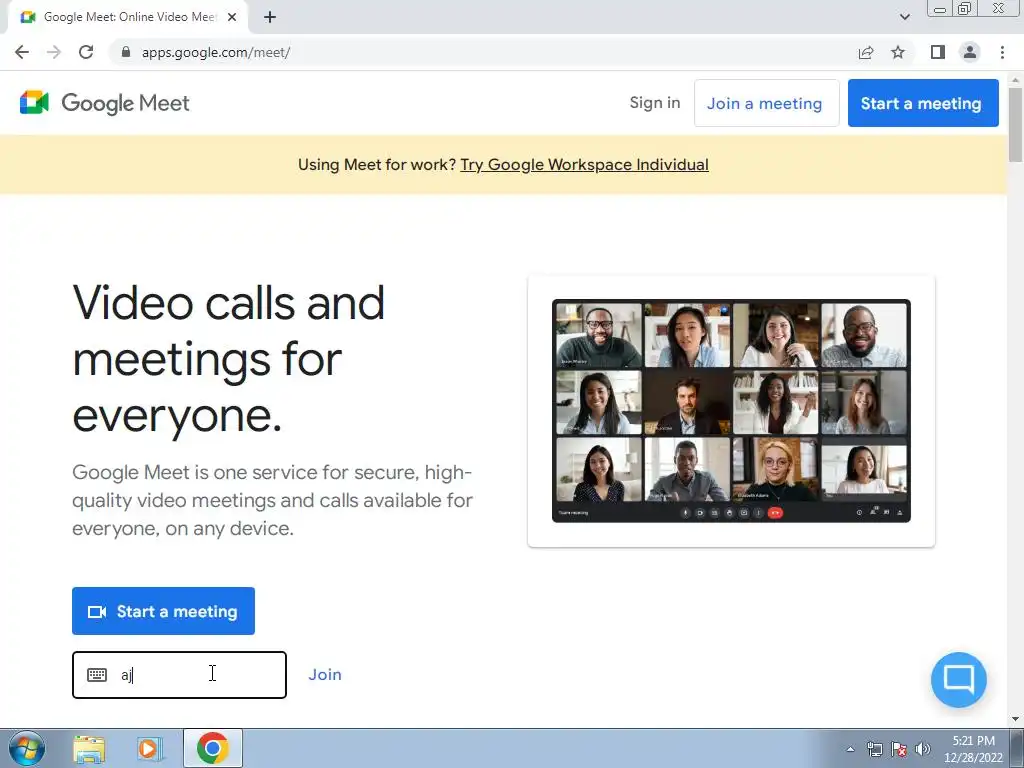This screenshot has height=768, width=1024.
Task: Open the Chrome profile avatar icon
Action: click(970, 52)
